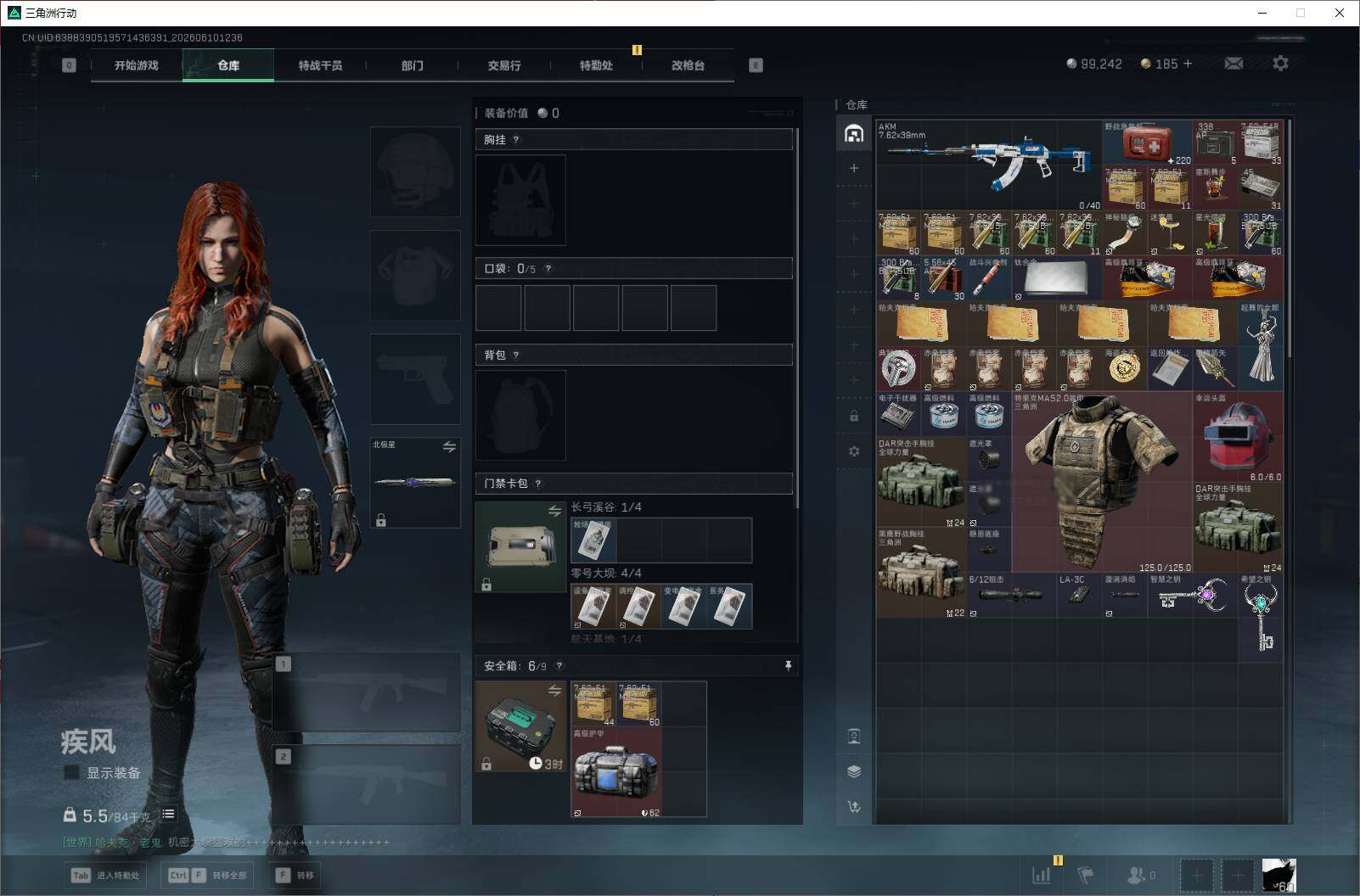Select the 野战急救箱 red medkit

point(1147,143)
